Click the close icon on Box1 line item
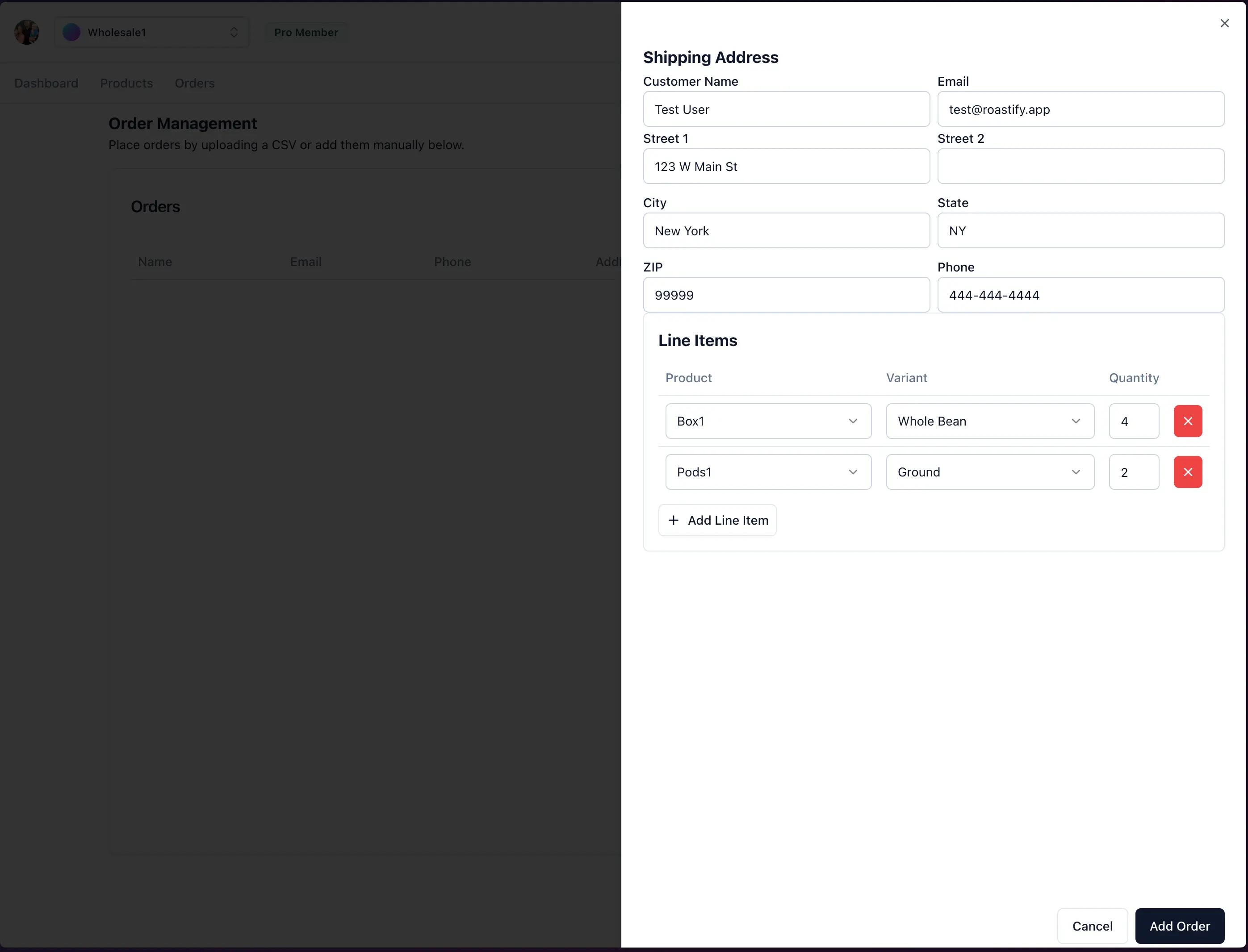This screenshot has height=952, width=1248. click(x=1188, y=421)
